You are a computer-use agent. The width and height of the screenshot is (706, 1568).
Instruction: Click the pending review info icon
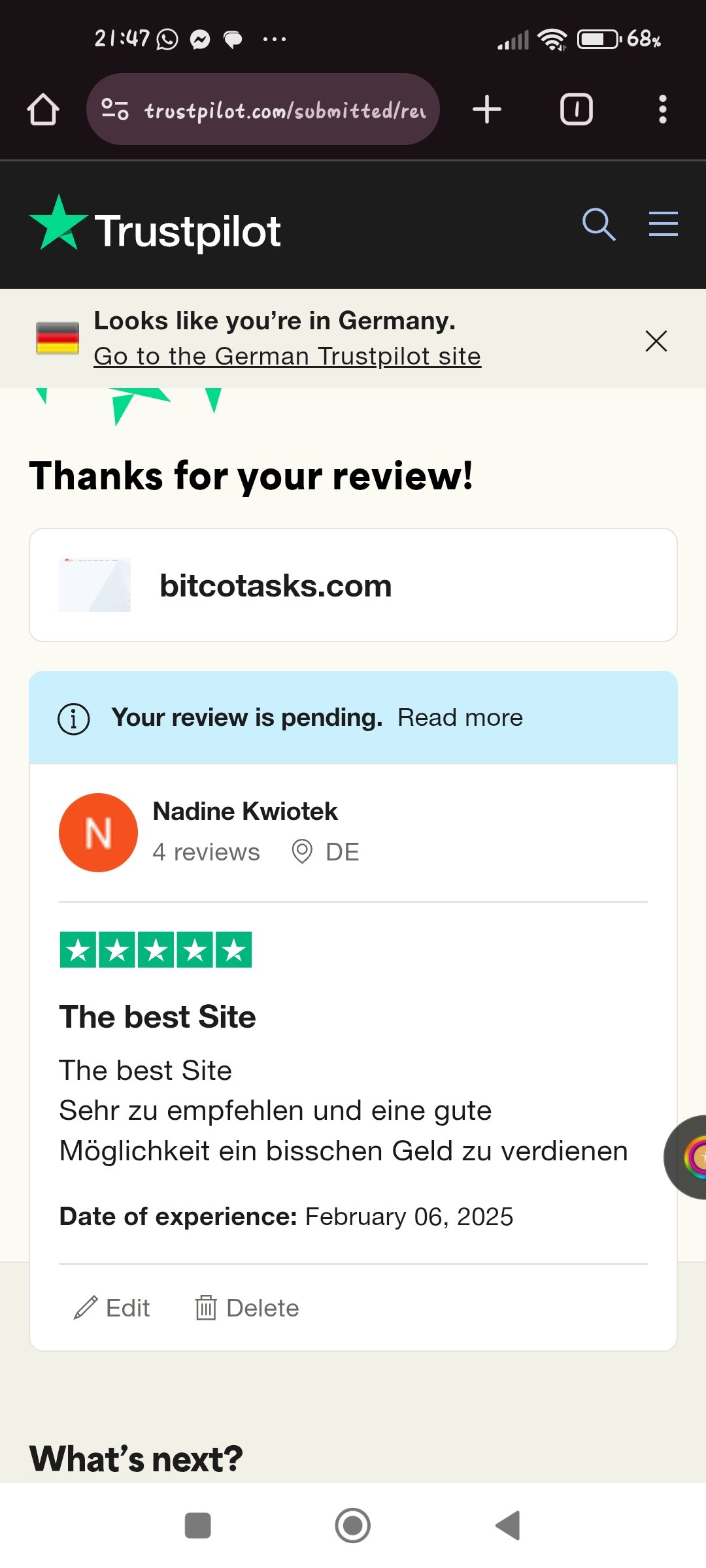coord(74,719)
